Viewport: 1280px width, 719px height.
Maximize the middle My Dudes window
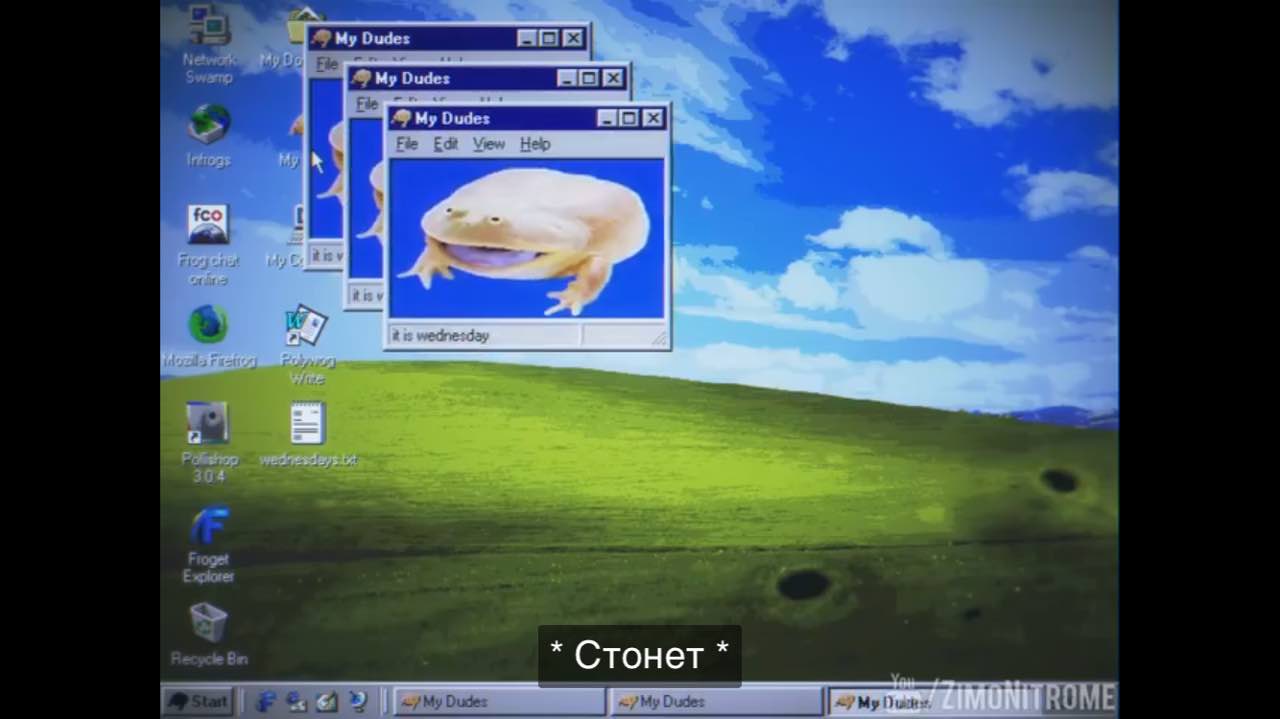(x=589, y=78)
